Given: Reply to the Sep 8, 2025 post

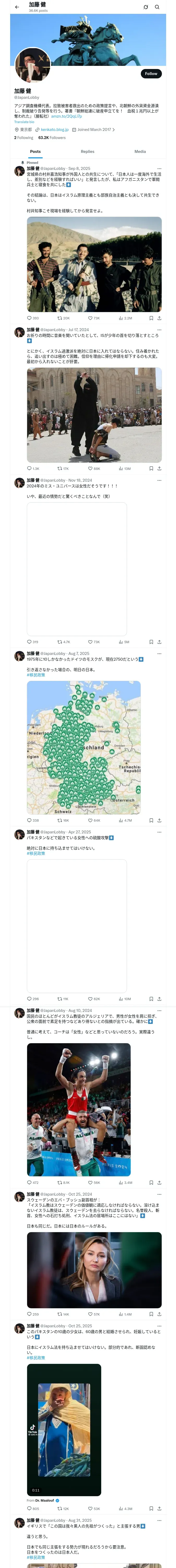Looking at the screenshot, I should coord(29,318).
